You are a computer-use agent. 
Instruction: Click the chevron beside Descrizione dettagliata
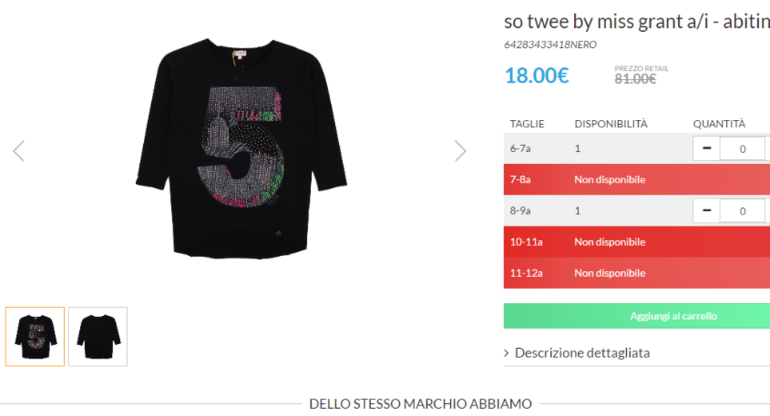[x=506, y=353]
